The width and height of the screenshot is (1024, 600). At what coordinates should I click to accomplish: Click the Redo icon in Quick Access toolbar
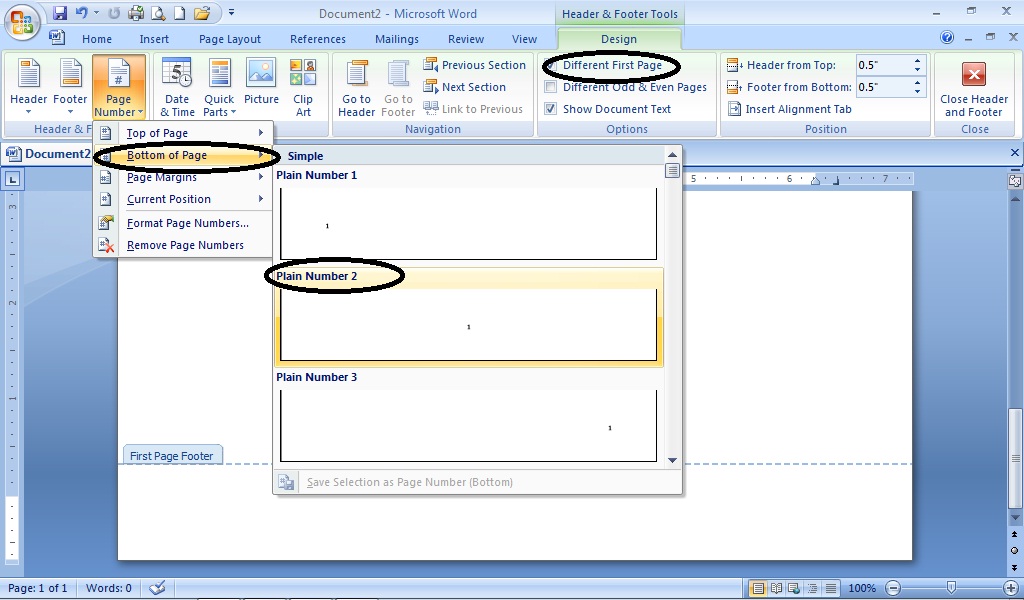pyautogui.click(x=114, y=13)
